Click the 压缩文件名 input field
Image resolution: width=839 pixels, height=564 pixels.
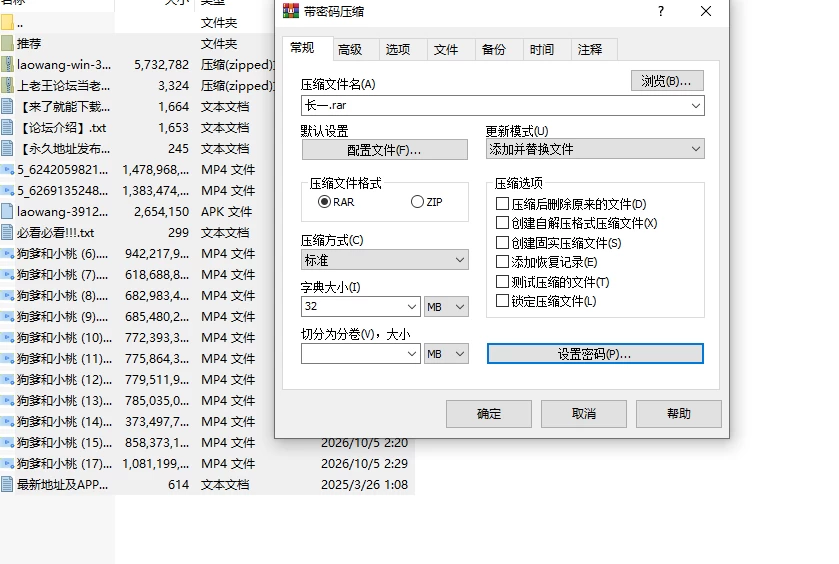pos(502,105)
